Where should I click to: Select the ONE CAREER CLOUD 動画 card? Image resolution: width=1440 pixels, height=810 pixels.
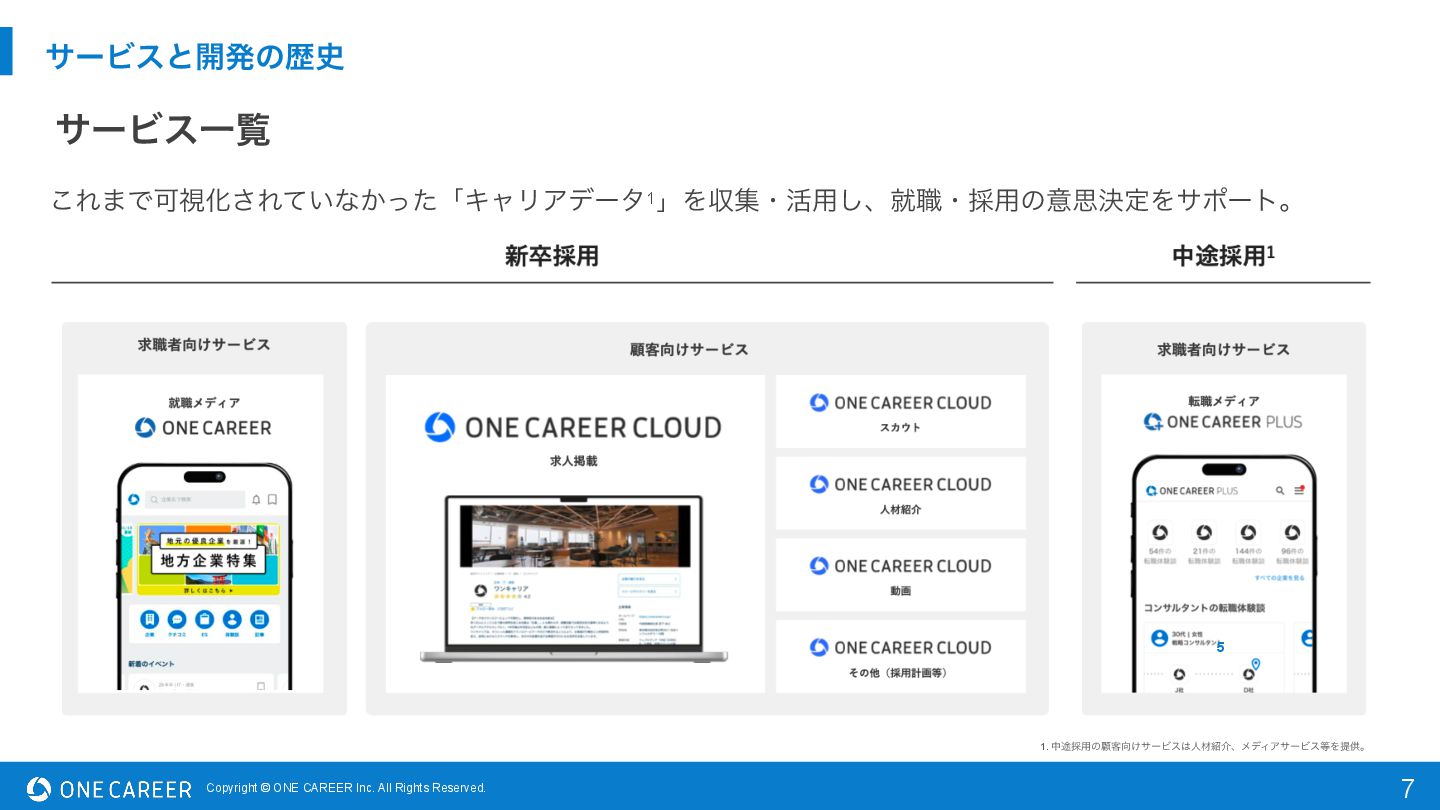(900, 575)
